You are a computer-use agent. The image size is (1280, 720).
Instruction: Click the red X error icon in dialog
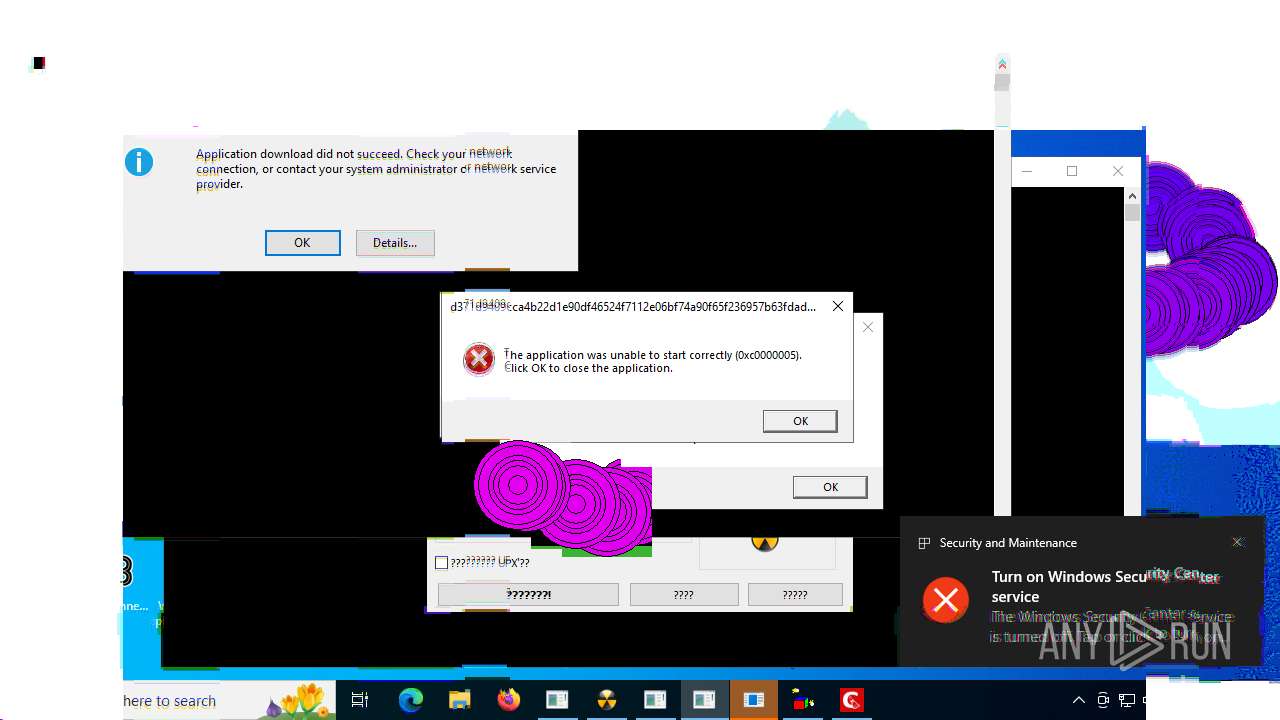tap(479, 359)
